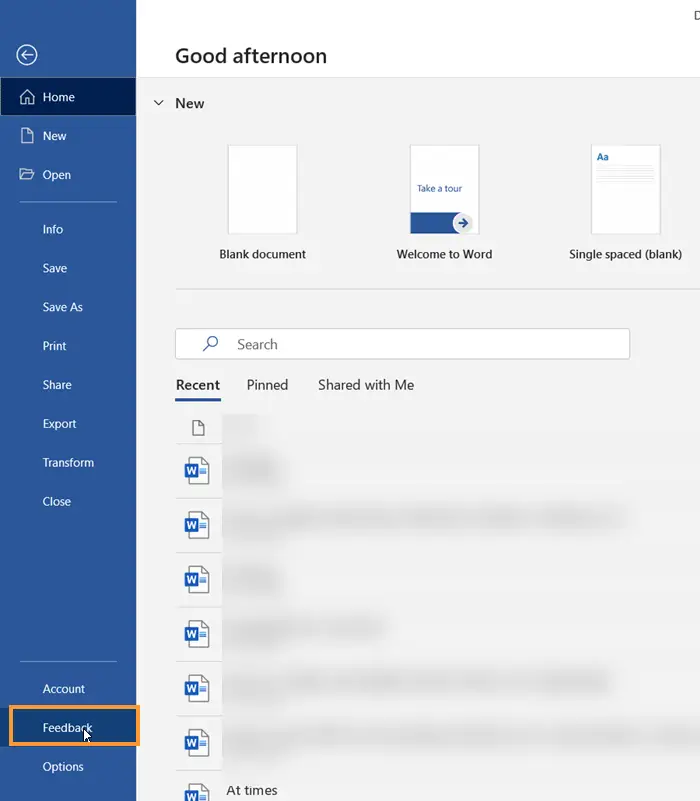Select Single spaced (blank) template thumbnail
Viewport: 700px width, 801px height.
pyautogui.click(x=625, y=190)
